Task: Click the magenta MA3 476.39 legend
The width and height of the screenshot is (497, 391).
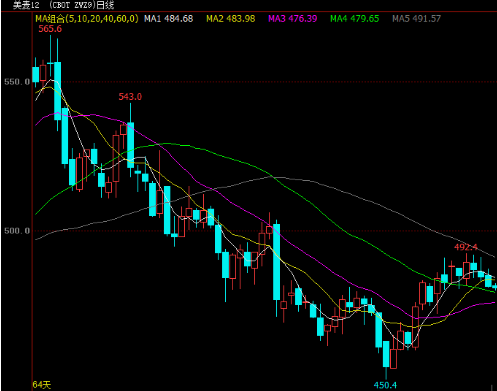Action: [x=293, y=19]
